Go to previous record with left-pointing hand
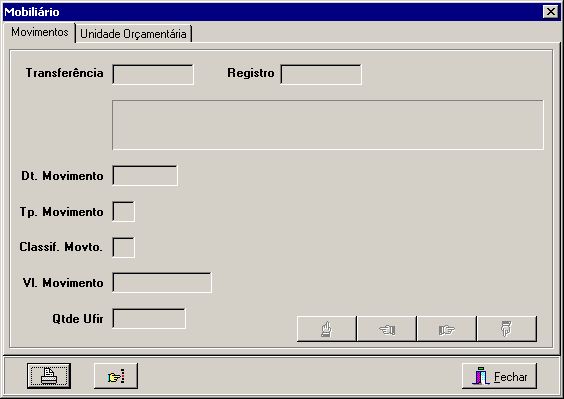This screenshot has width=564, height=399. [x=387, y=329]
